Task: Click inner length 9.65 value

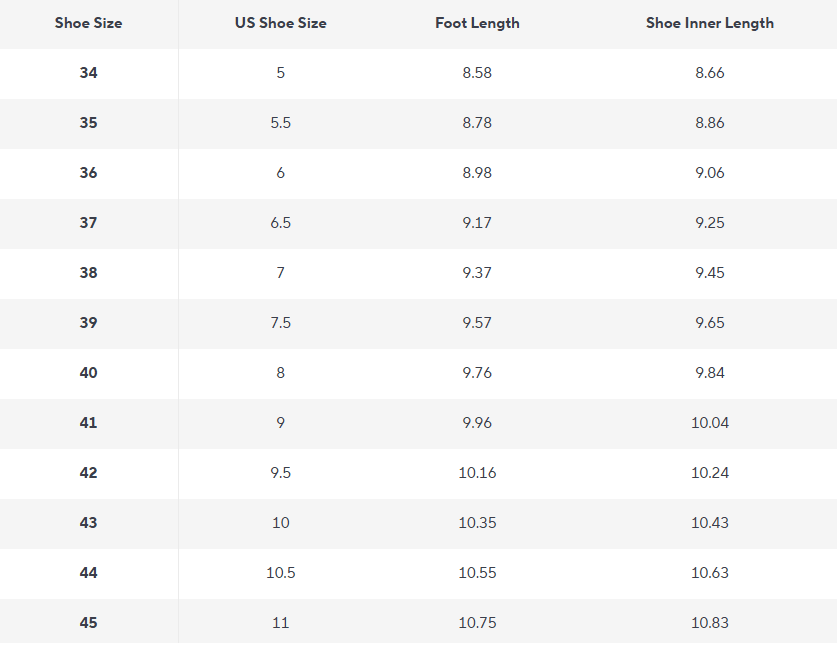Action: (x=709, y=323)
